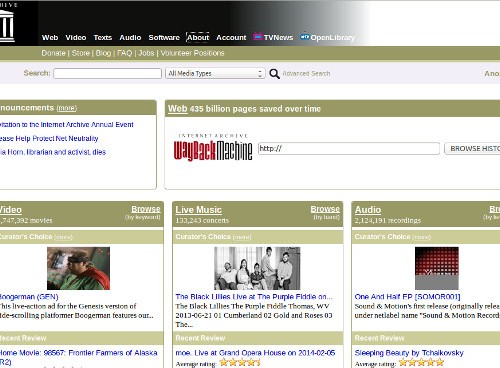Open the Boogerman (GEN) video link
Viewport: 500px width, 368px height.
coord(29,297)
